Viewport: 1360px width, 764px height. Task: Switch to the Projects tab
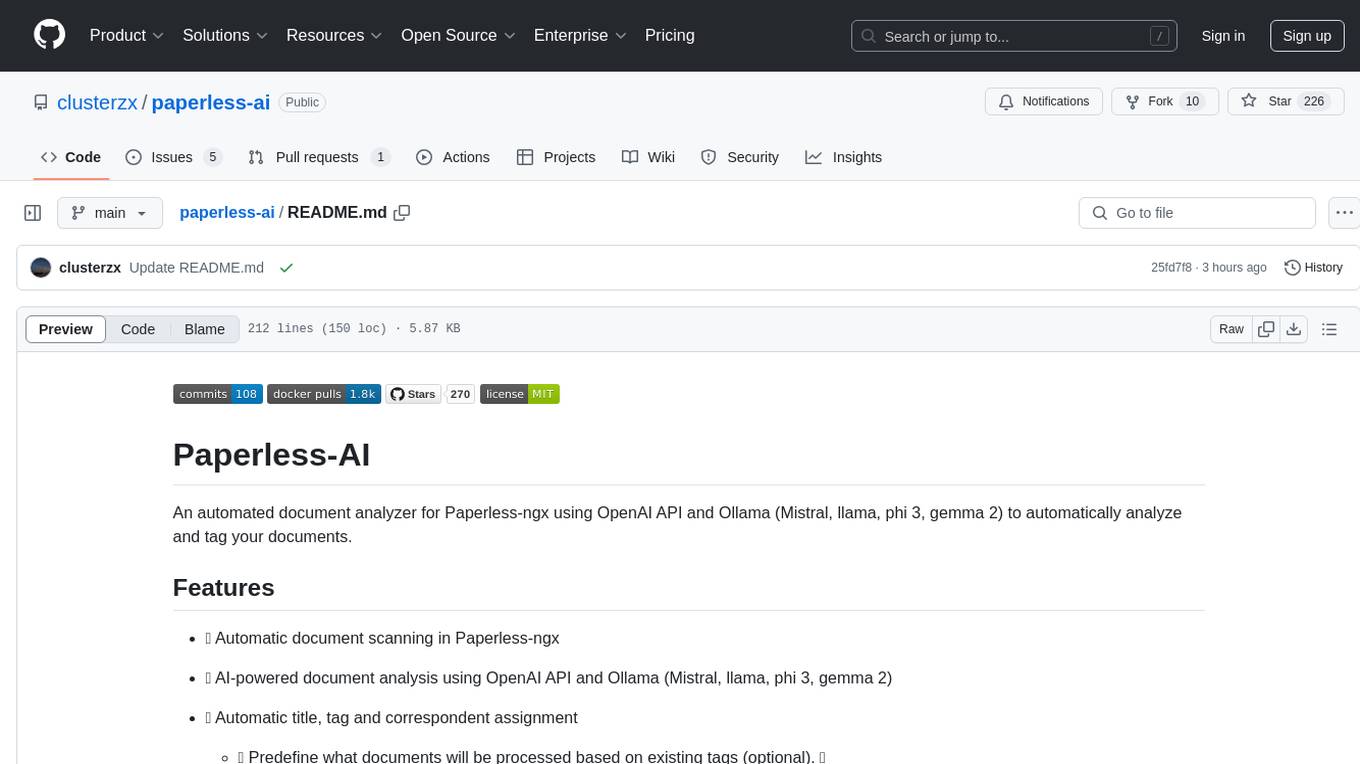coord(556,157)
